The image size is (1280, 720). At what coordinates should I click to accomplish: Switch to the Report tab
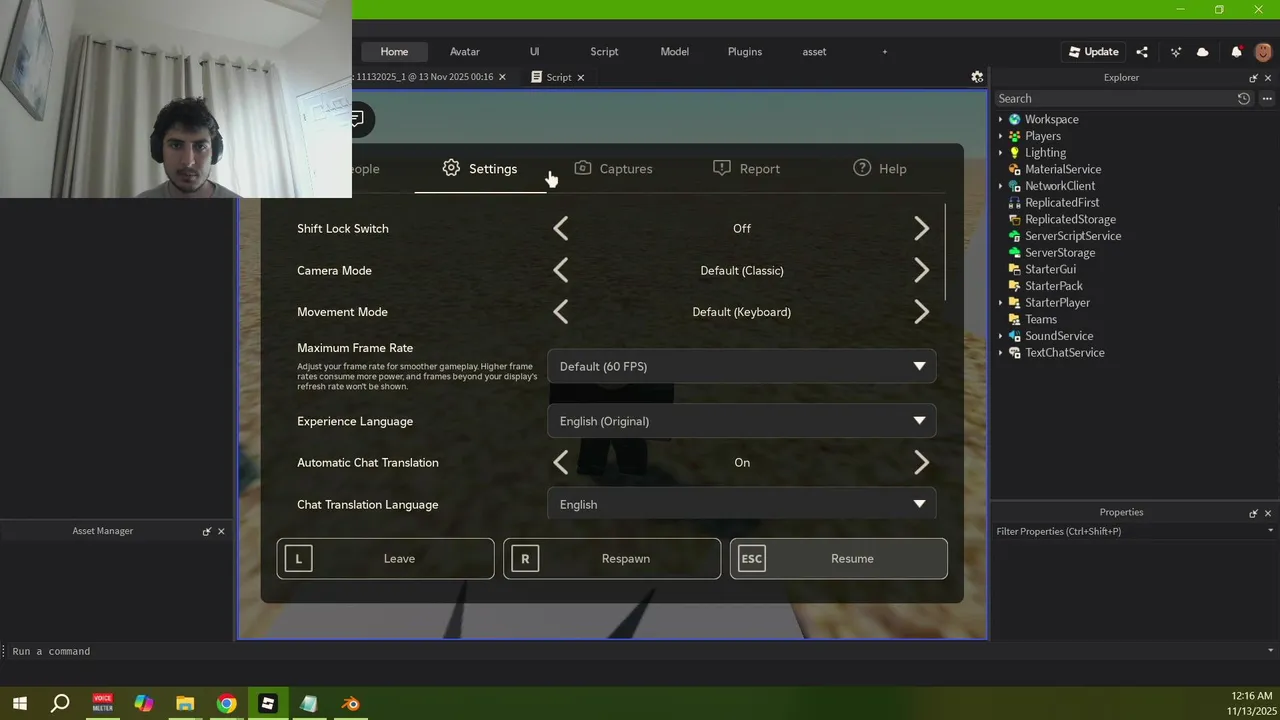pos(746,169)
